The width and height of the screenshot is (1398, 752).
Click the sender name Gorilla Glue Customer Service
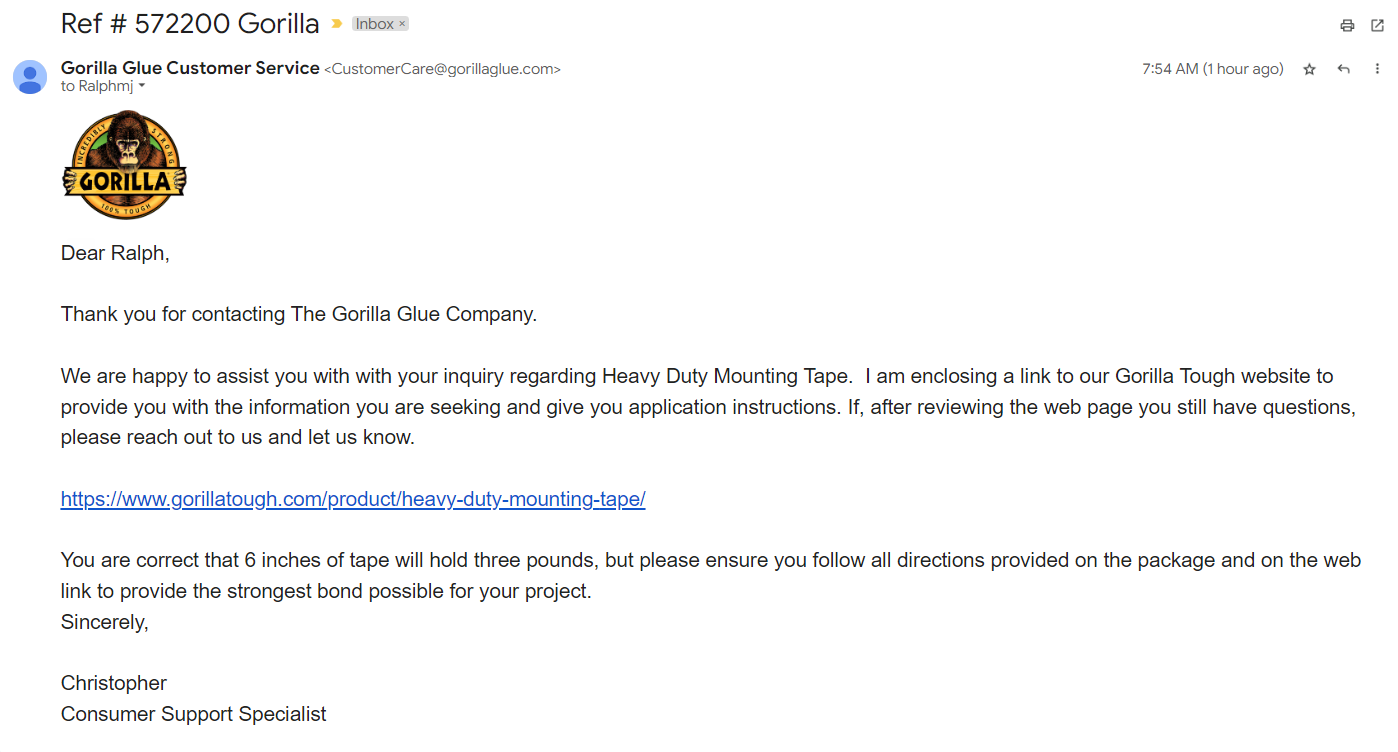[x=190, y=68]
